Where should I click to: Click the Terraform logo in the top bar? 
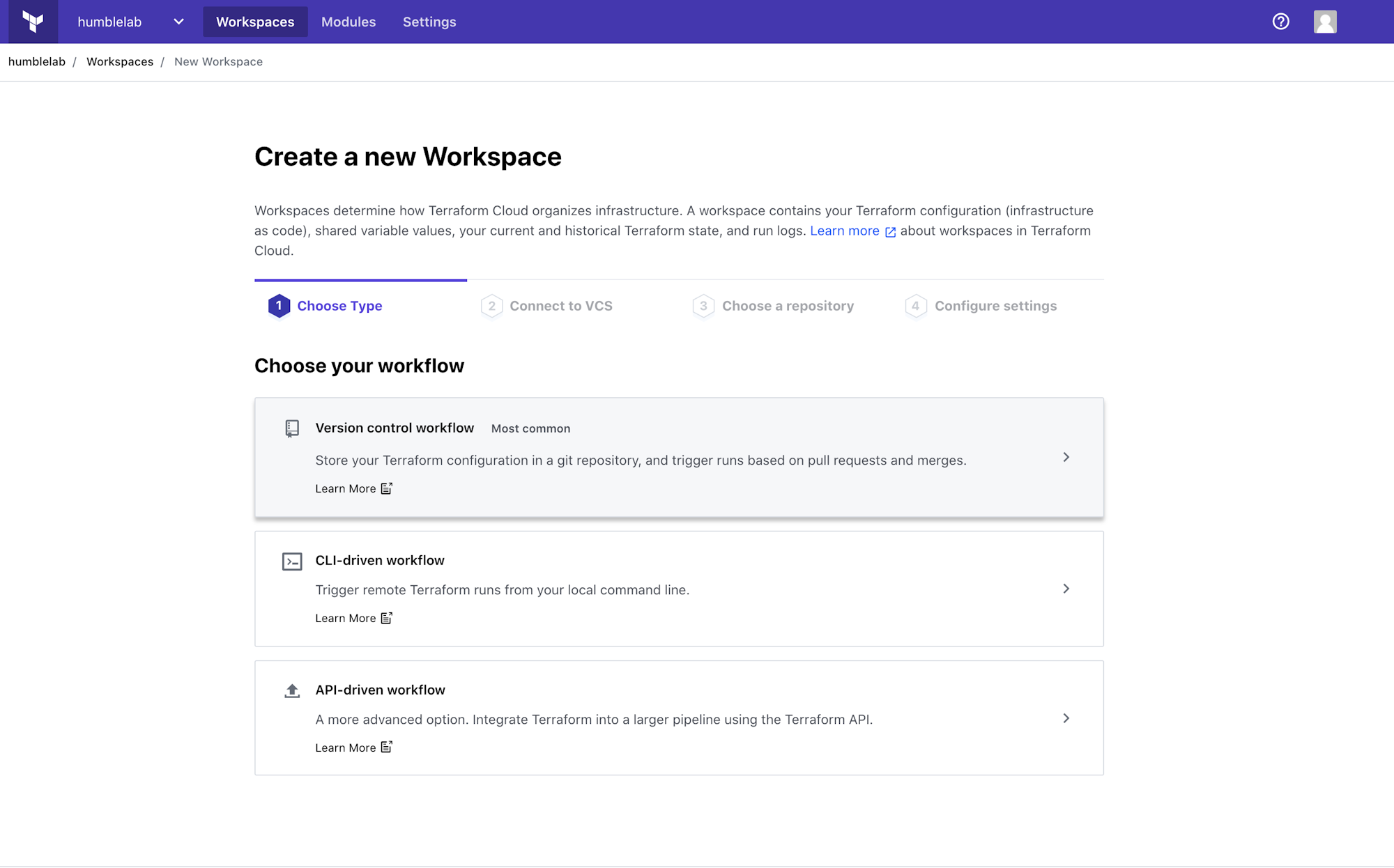[x=33, y=21]
